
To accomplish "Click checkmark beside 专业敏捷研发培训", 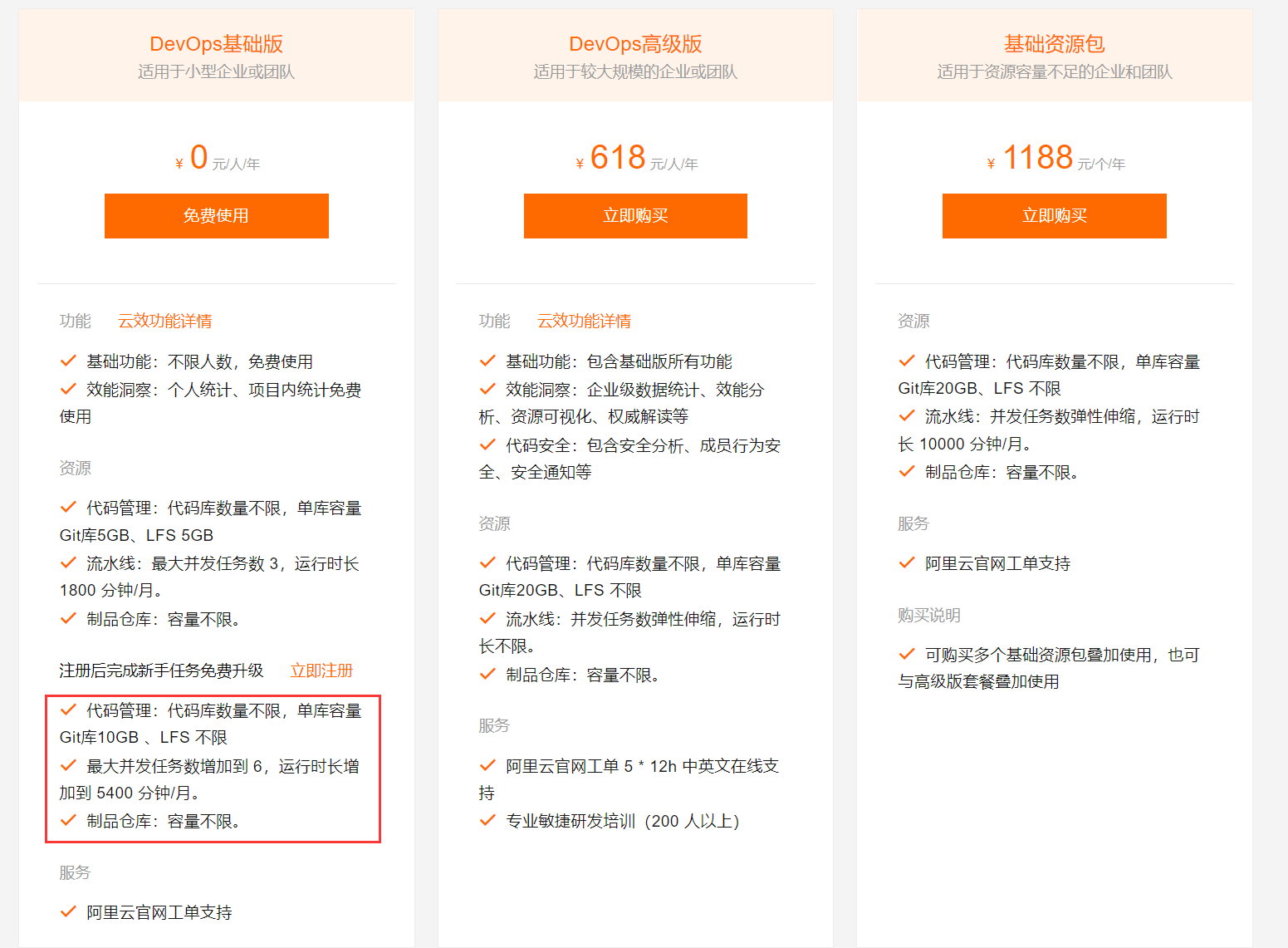I will coord(487,820).
